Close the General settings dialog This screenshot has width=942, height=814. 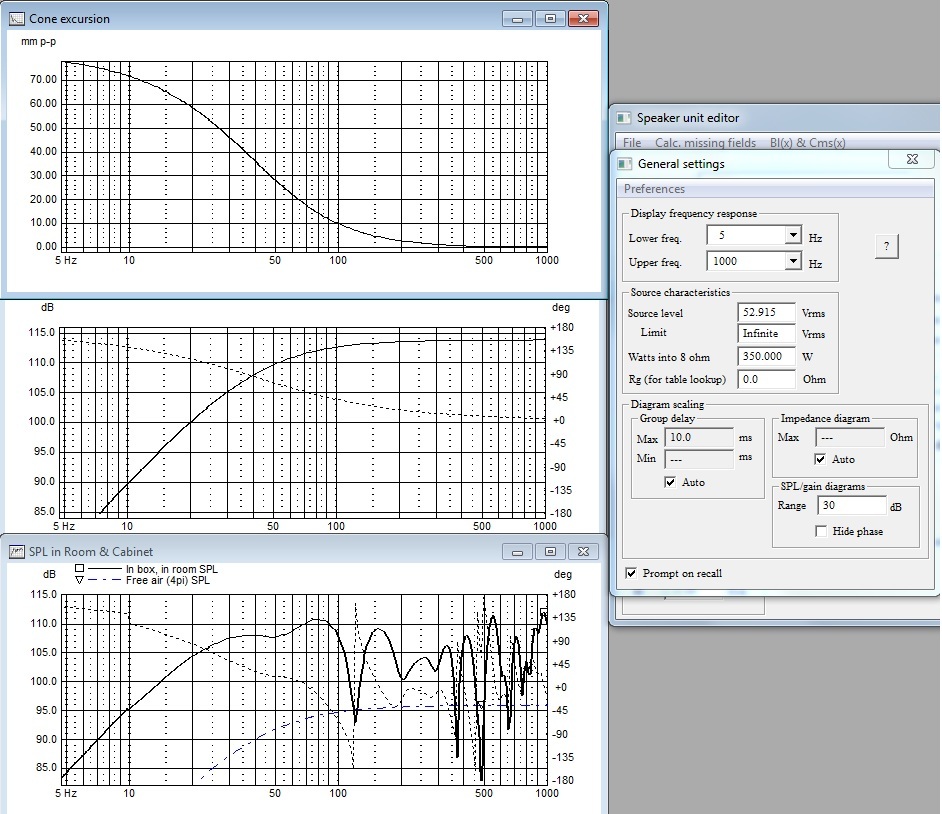[x=912, y=160]
